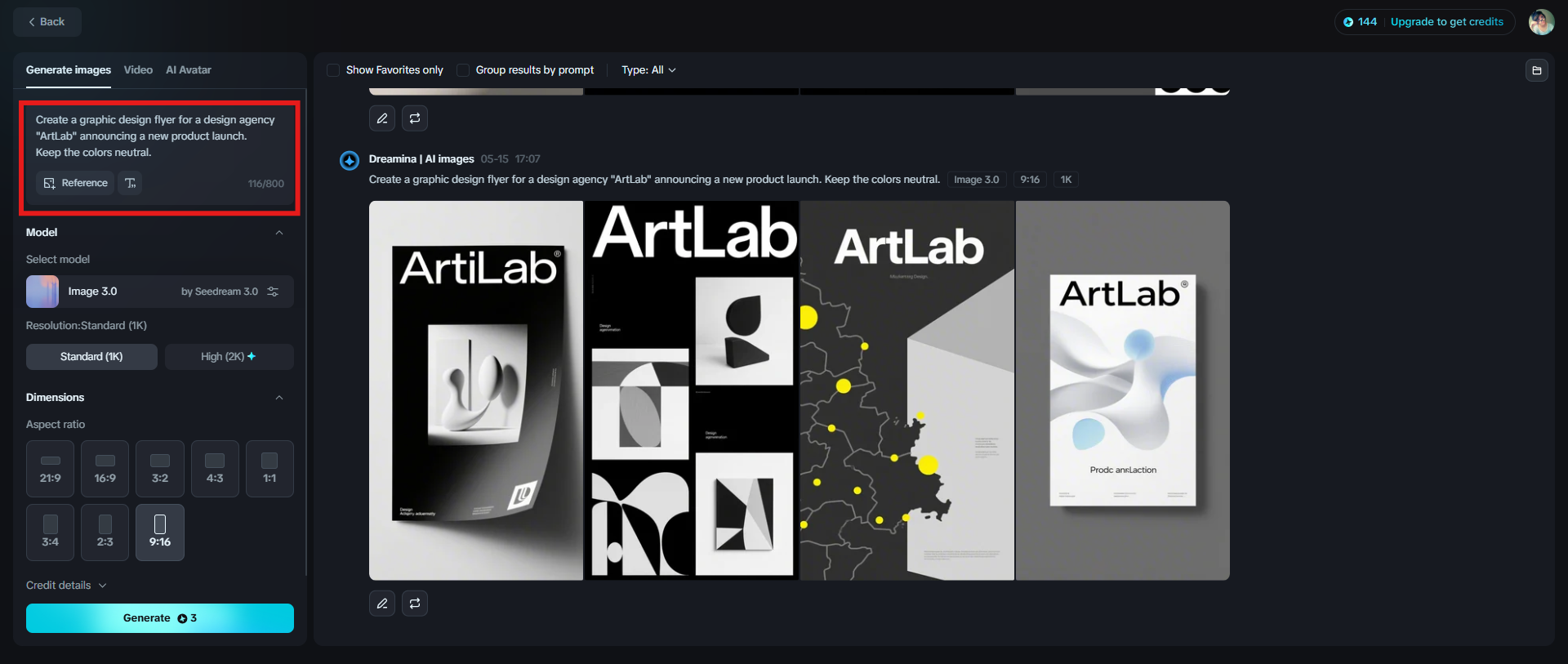Click the regenerate icon below the flyers
Screen dimensions: 1568x664
coord(415,604)
